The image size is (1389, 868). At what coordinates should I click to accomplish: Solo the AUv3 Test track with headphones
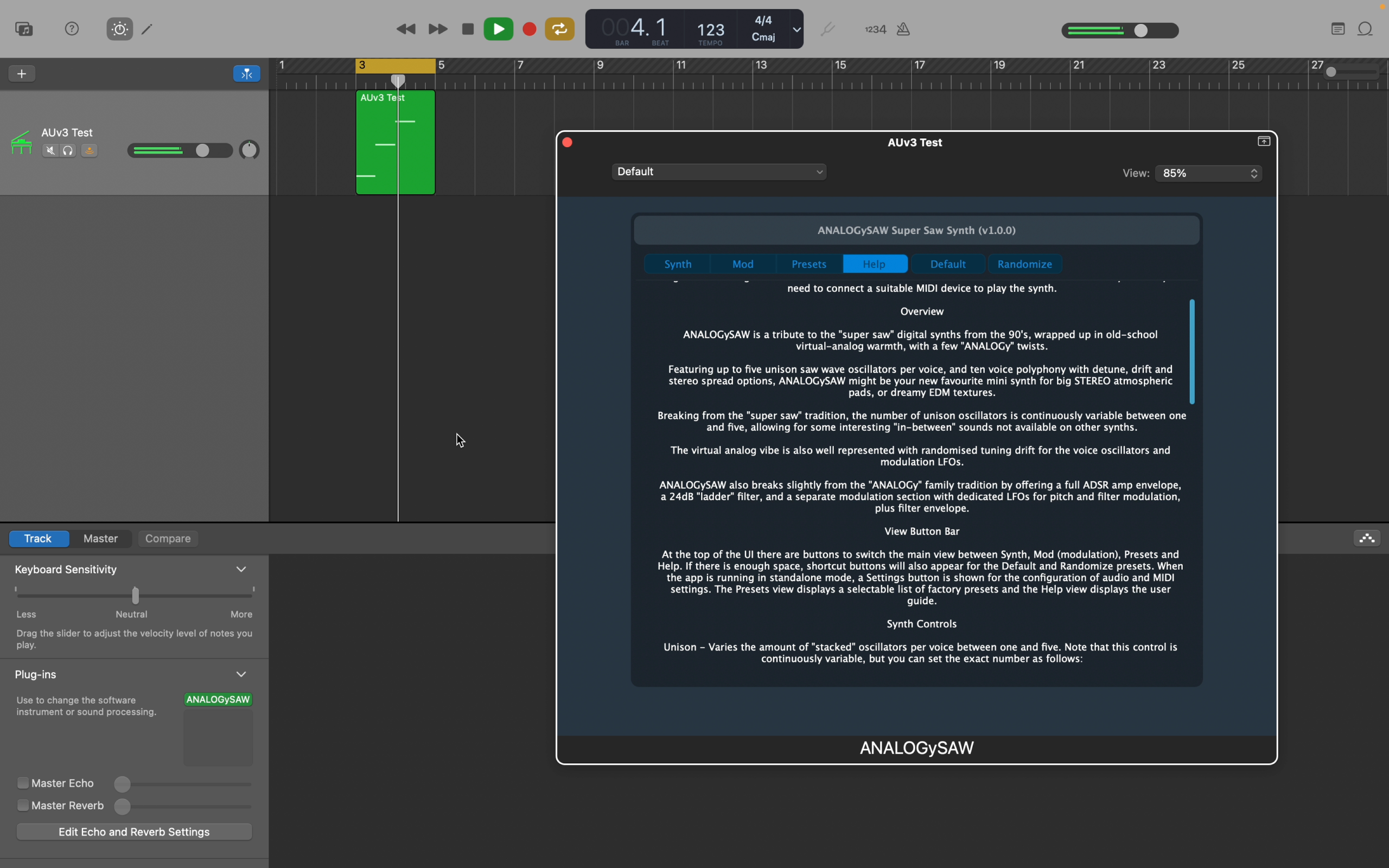68,151
